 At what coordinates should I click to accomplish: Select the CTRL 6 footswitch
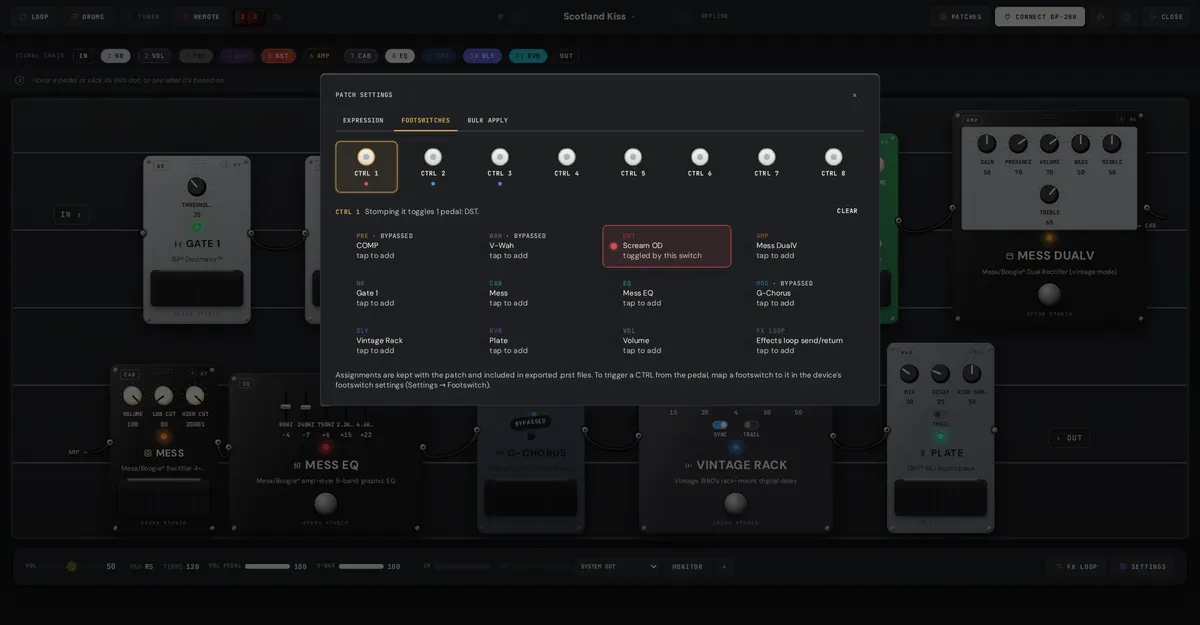pos(700,166)
